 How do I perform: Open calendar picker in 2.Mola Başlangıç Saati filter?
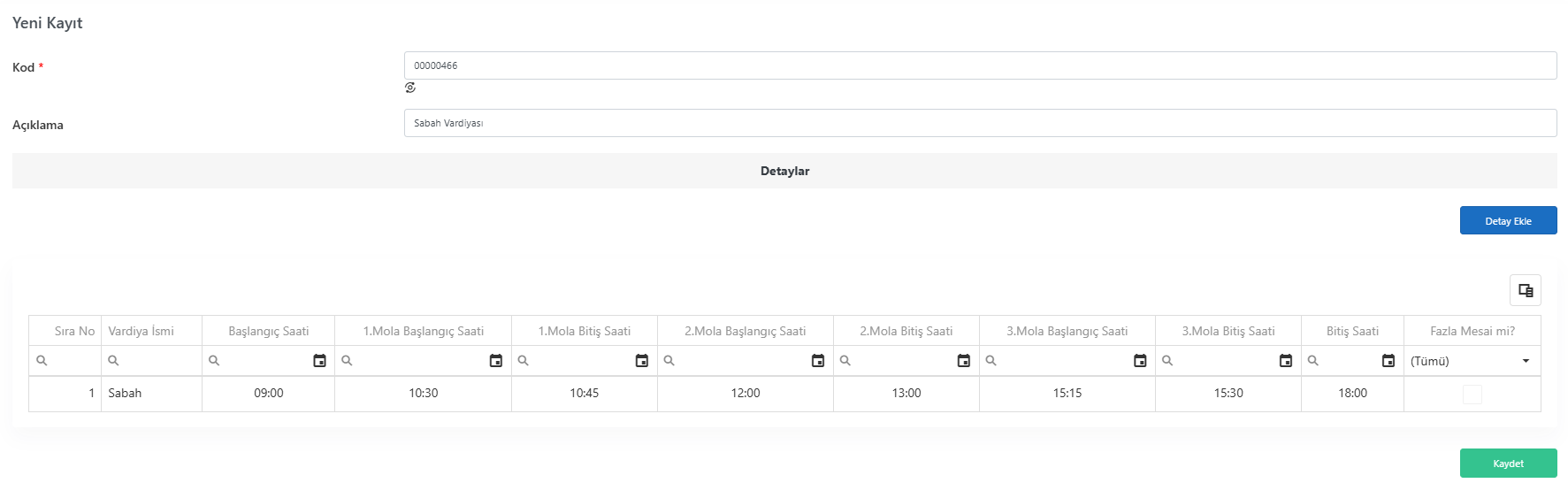click(818, 361)
